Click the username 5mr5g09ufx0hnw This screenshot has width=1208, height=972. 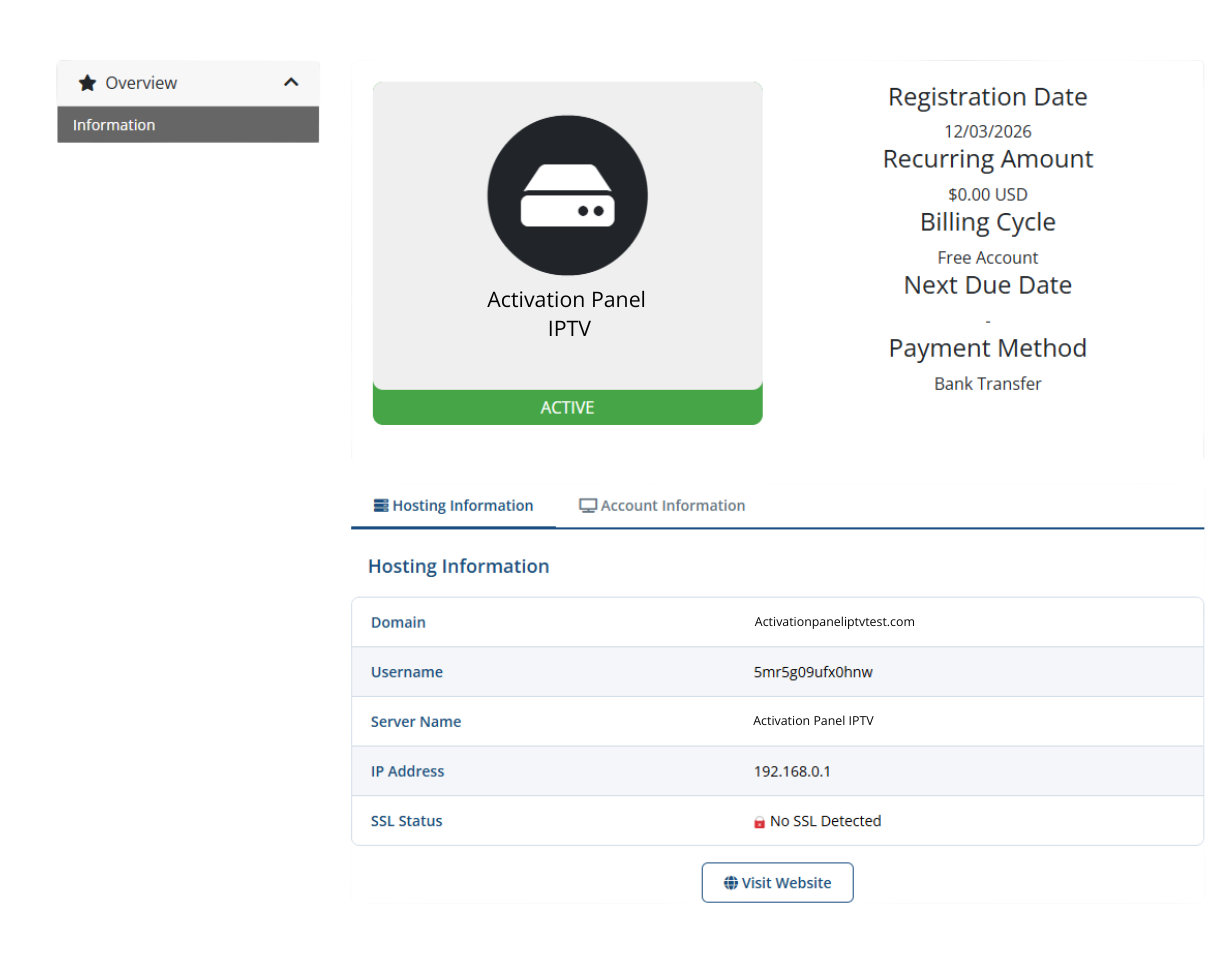[x=813, y=672]
